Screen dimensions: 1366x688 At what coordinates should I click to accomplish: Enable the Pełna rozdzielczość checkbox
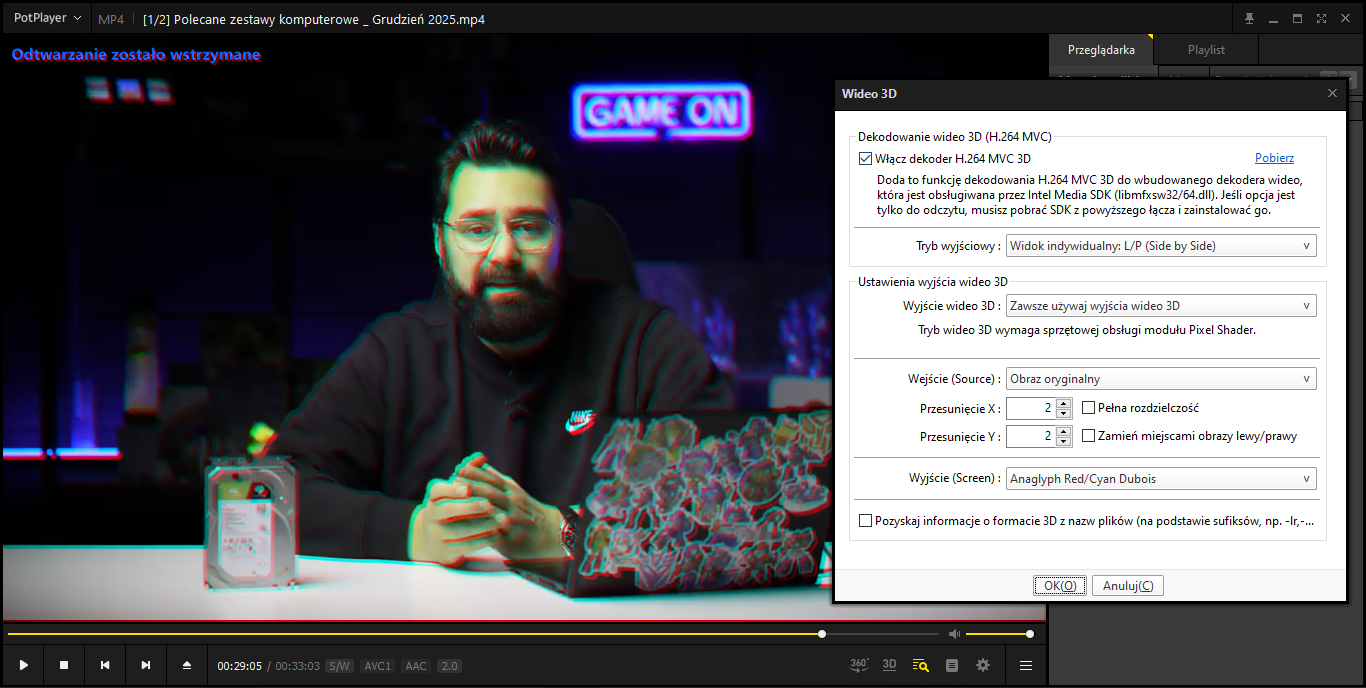1089,408
